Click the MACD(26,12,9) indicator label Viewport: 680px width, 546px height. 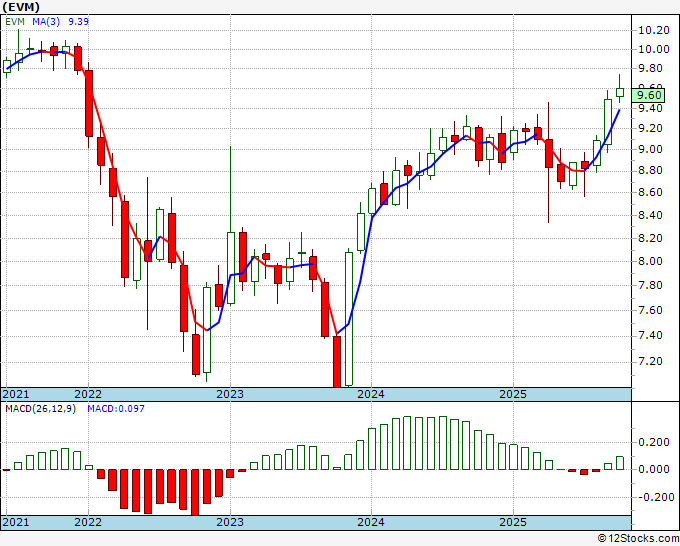click(x=40, y=409)
